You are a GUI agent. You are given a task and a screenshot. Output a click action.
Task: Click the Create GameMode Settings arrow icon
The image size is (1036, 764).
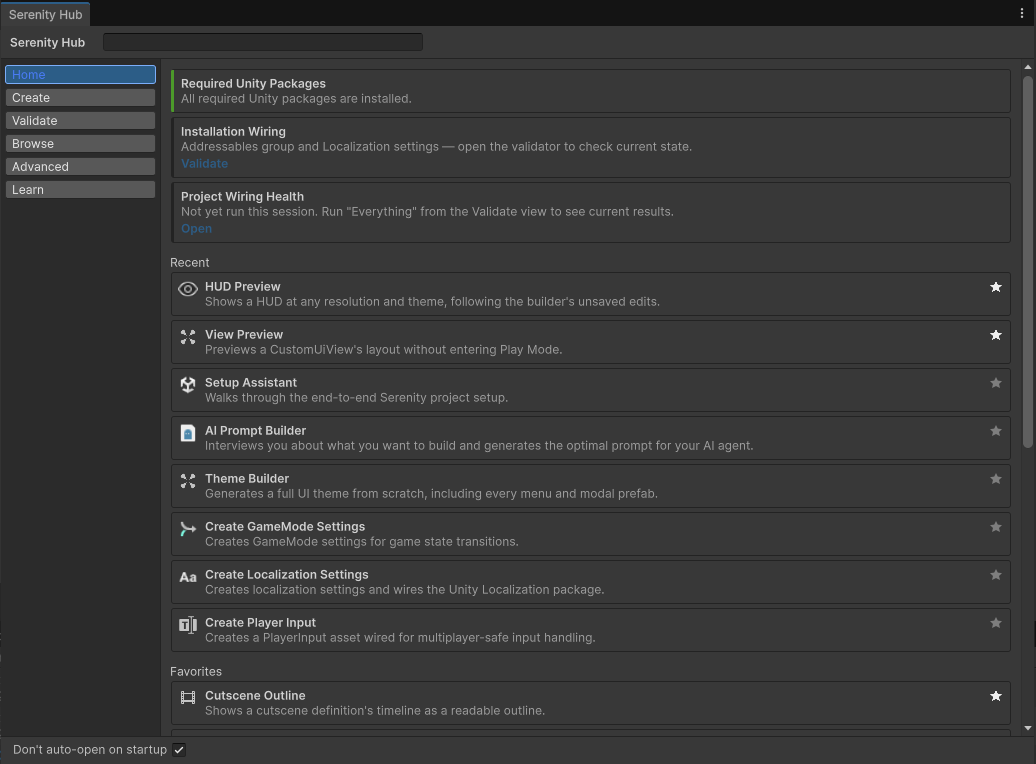pyautogui.click(x=188, y=529)
